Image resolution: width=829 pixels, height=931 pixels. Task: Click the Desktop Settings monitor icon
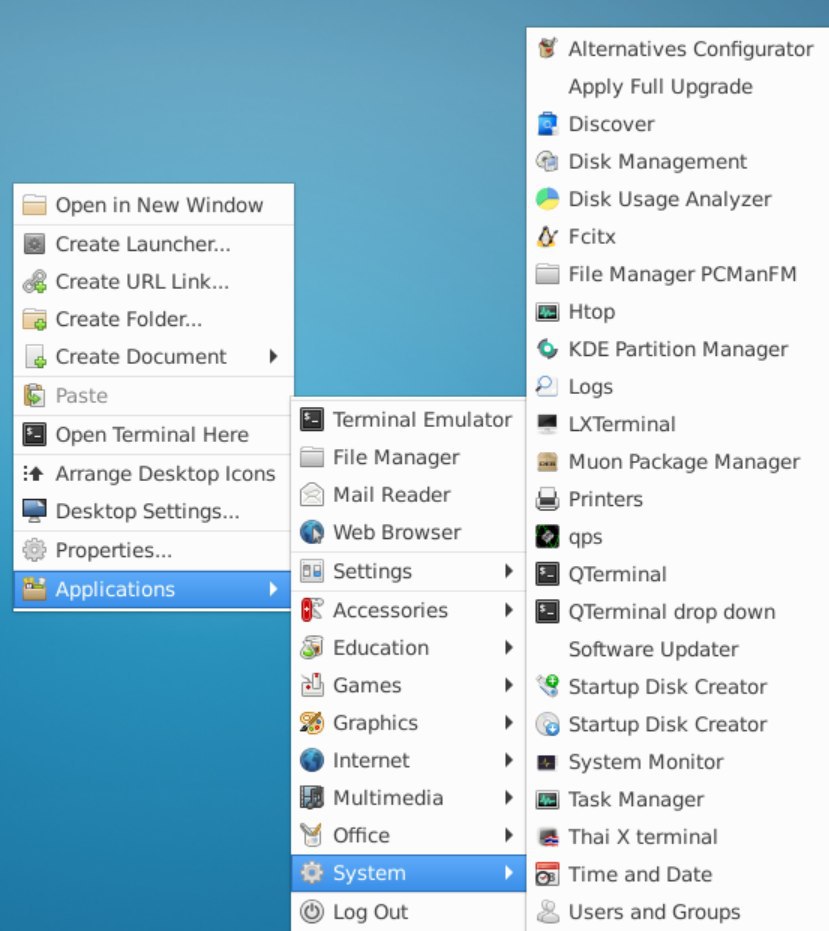point(34,511)
